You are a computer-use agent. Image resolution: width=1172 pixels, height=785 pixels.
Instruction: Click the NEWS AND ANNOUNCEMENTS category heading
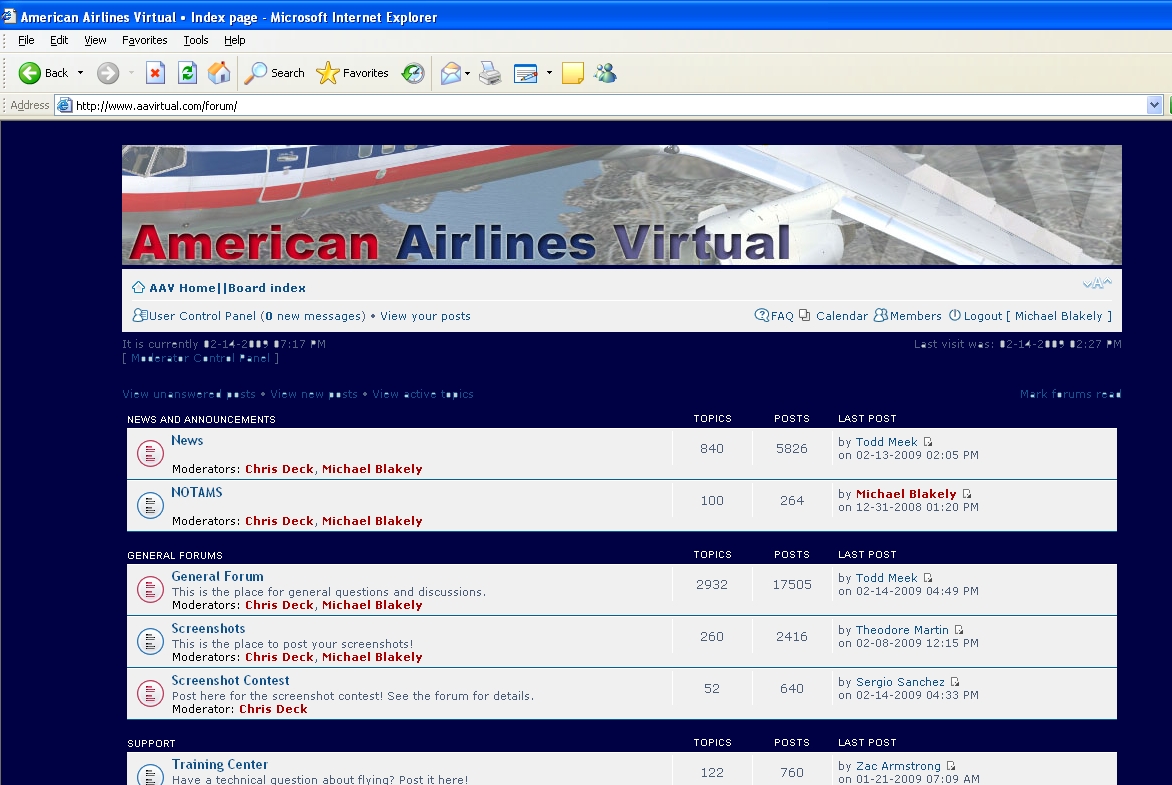[201, 419]
